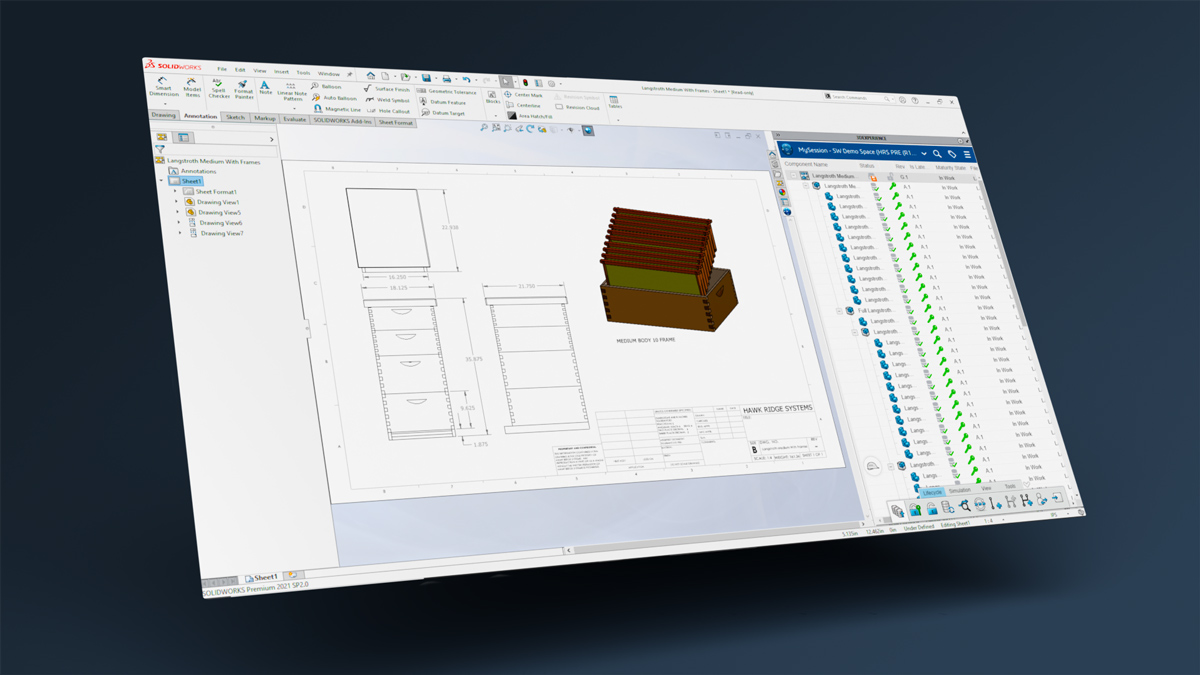The image size is (1200, 675).
Task: Click the Help question mark icon
Action: point(914,100)
